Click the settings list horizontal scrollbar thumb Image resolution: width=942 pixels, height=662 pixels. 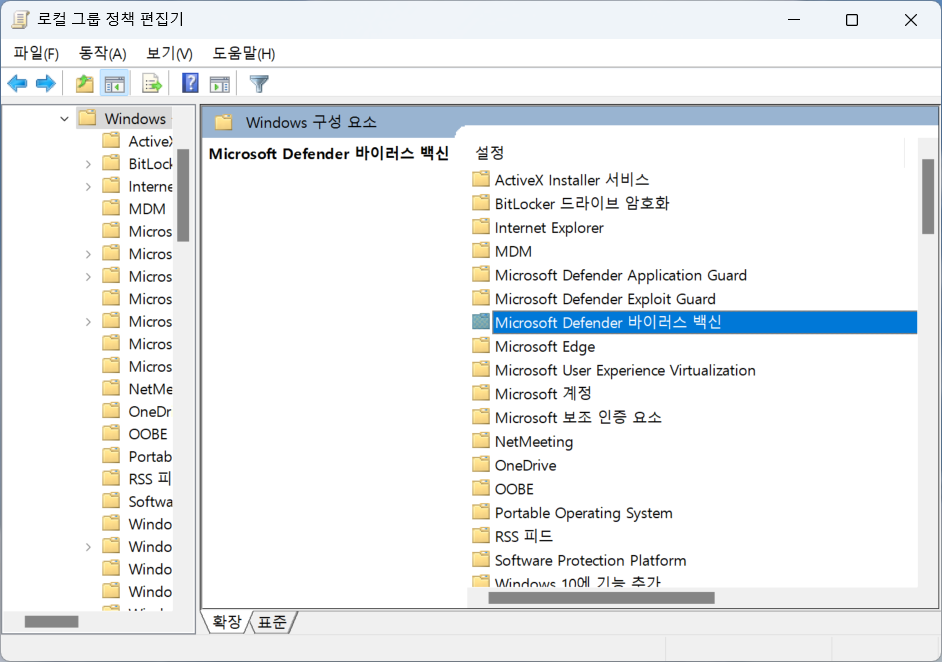[x=601, y=598]
